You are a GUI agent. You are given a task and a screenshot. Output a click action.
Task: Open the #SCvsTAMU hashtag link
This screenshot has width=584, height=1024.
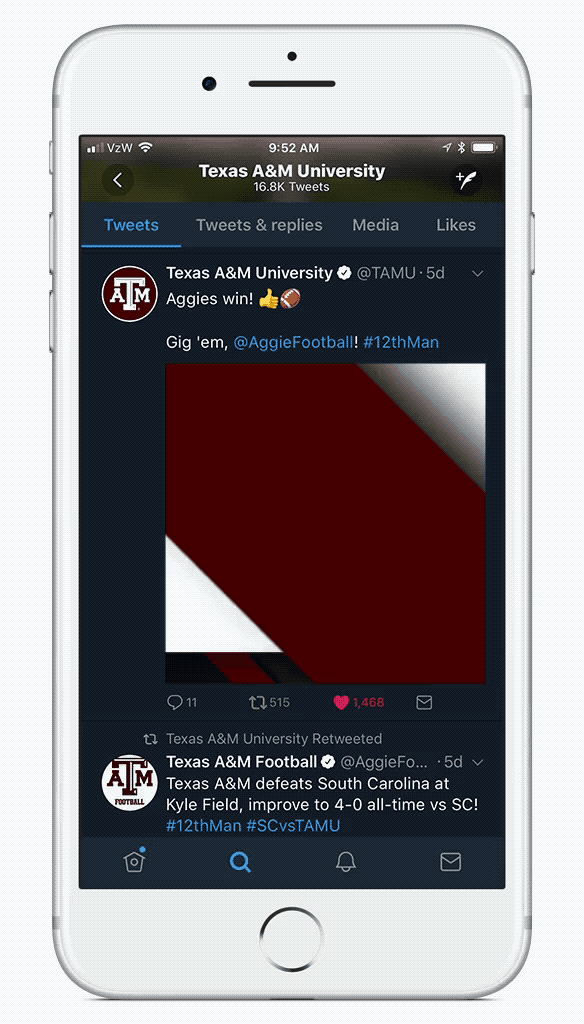point(293,825)
